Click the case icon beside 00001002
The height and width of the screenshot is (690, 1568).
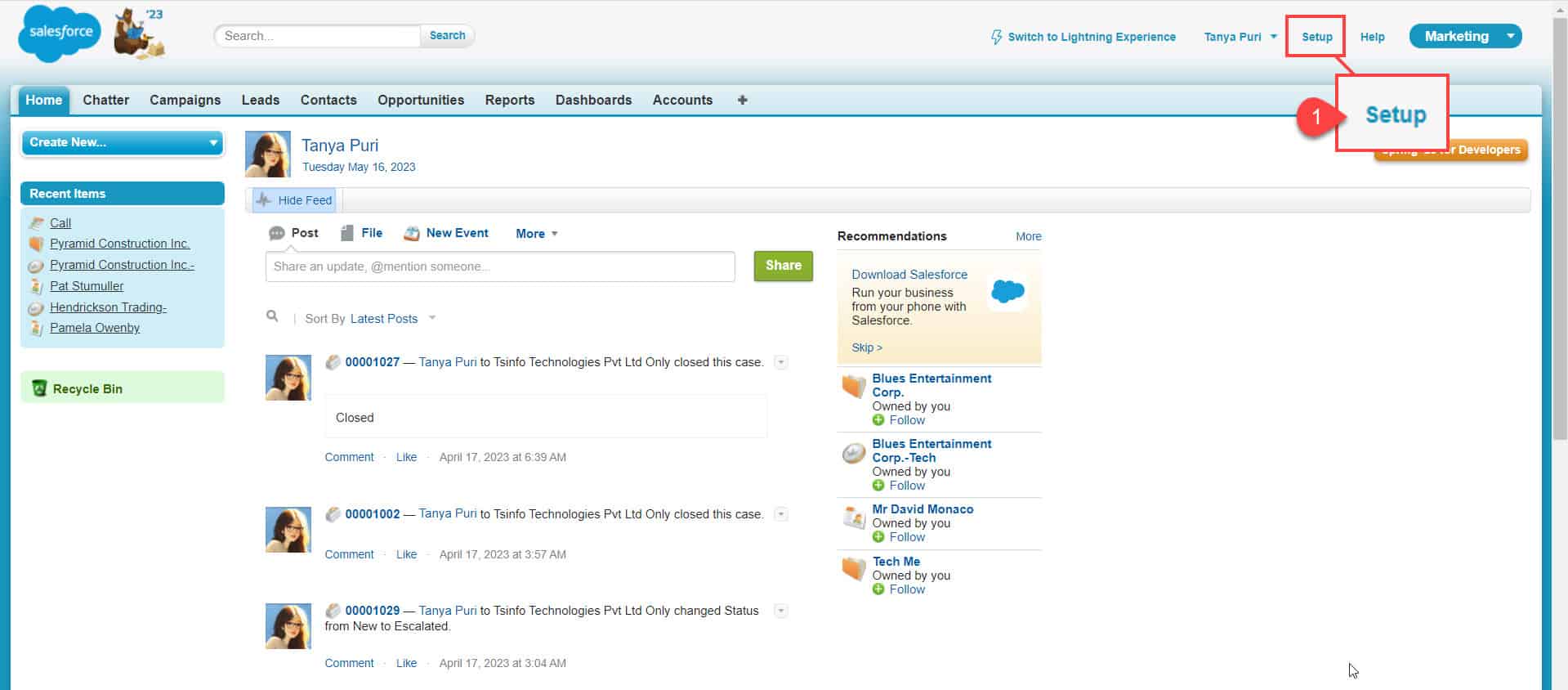pos(333,514)
